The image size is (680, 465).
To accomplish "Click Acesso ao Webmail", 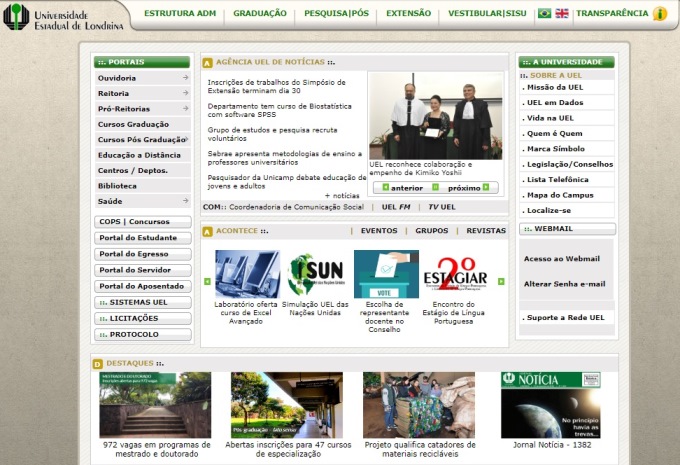I will (x=562, y=259).
